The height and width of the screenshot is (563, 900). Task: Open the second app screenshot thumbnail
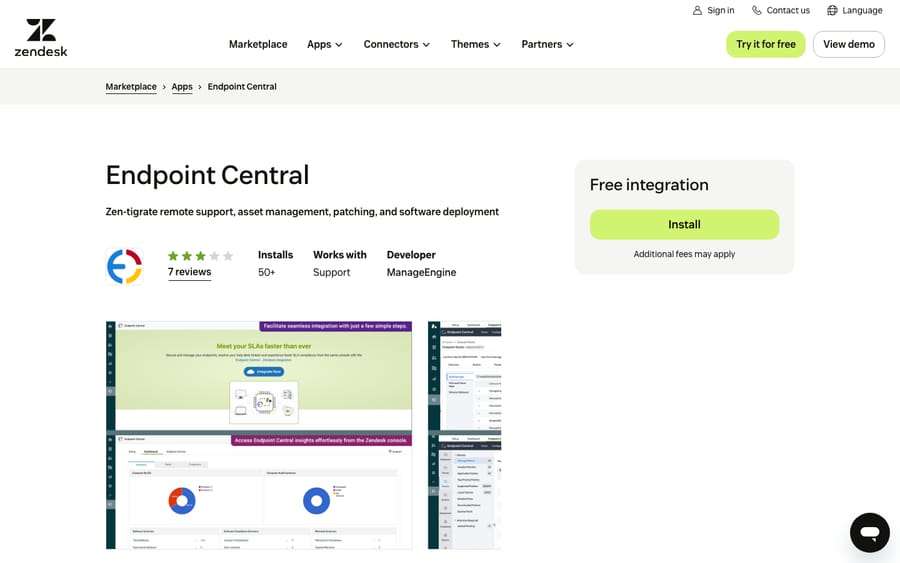click(464, 435)
